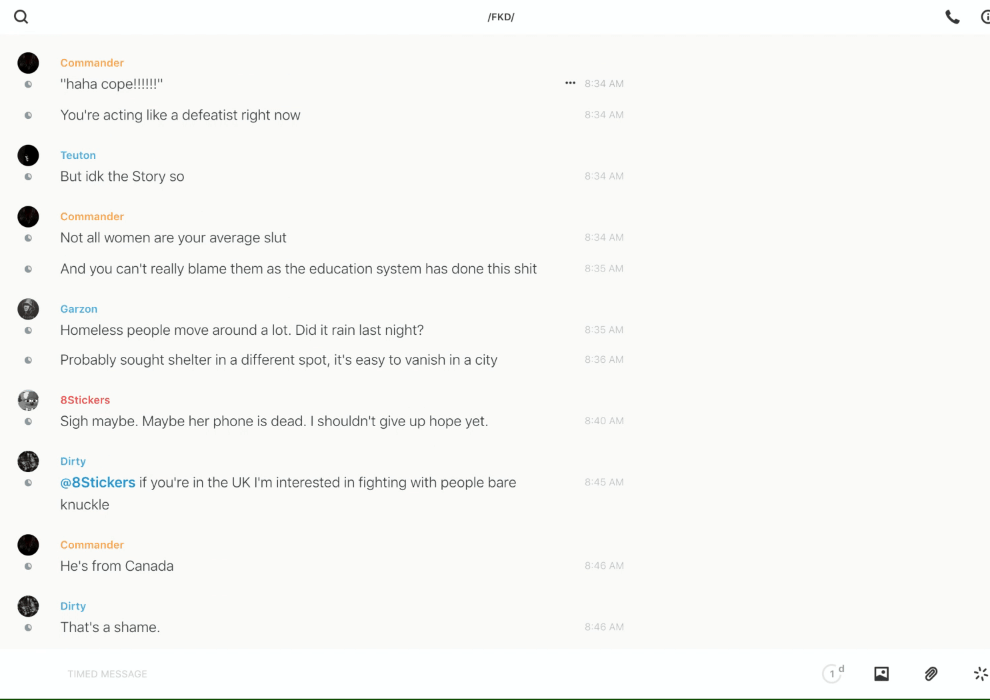Screen dimensions: 990x700
Task: Click timer icon beside "He's from Canada"
Action: (x=28, y=566)
